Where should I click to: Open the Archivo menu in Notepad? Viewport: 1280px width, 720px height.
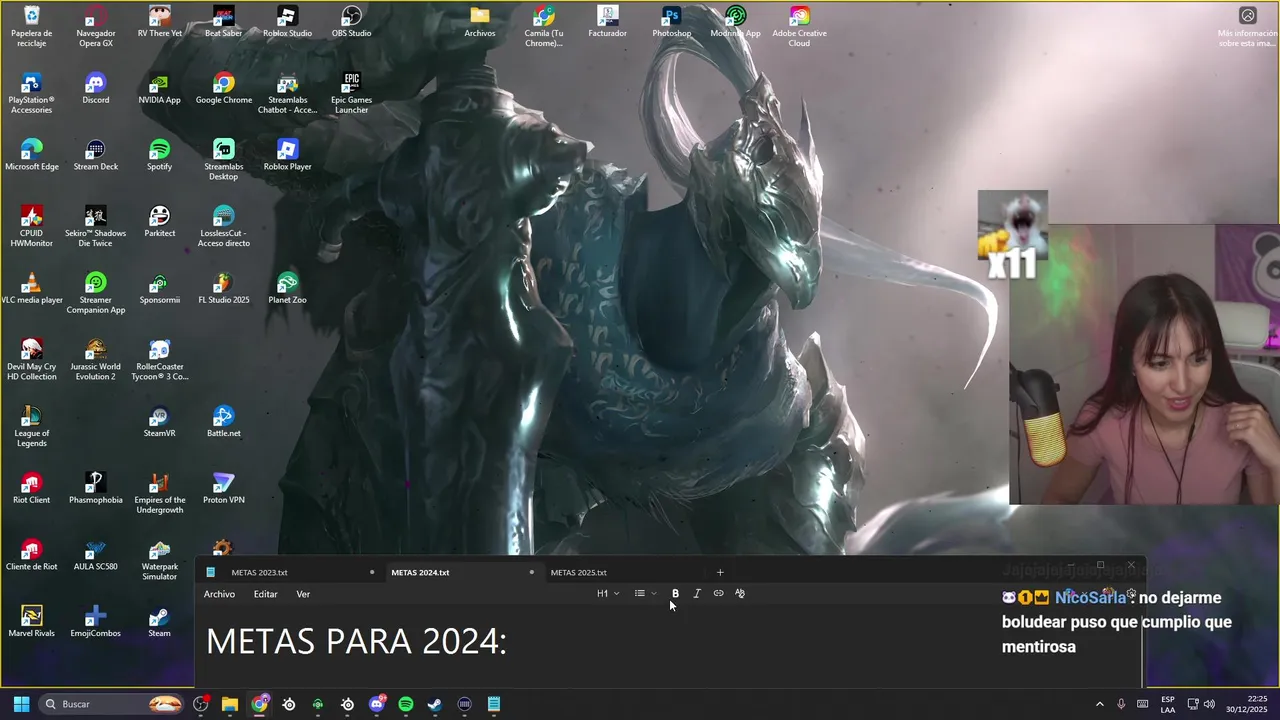pyautogui.click(x=219, y=594)
